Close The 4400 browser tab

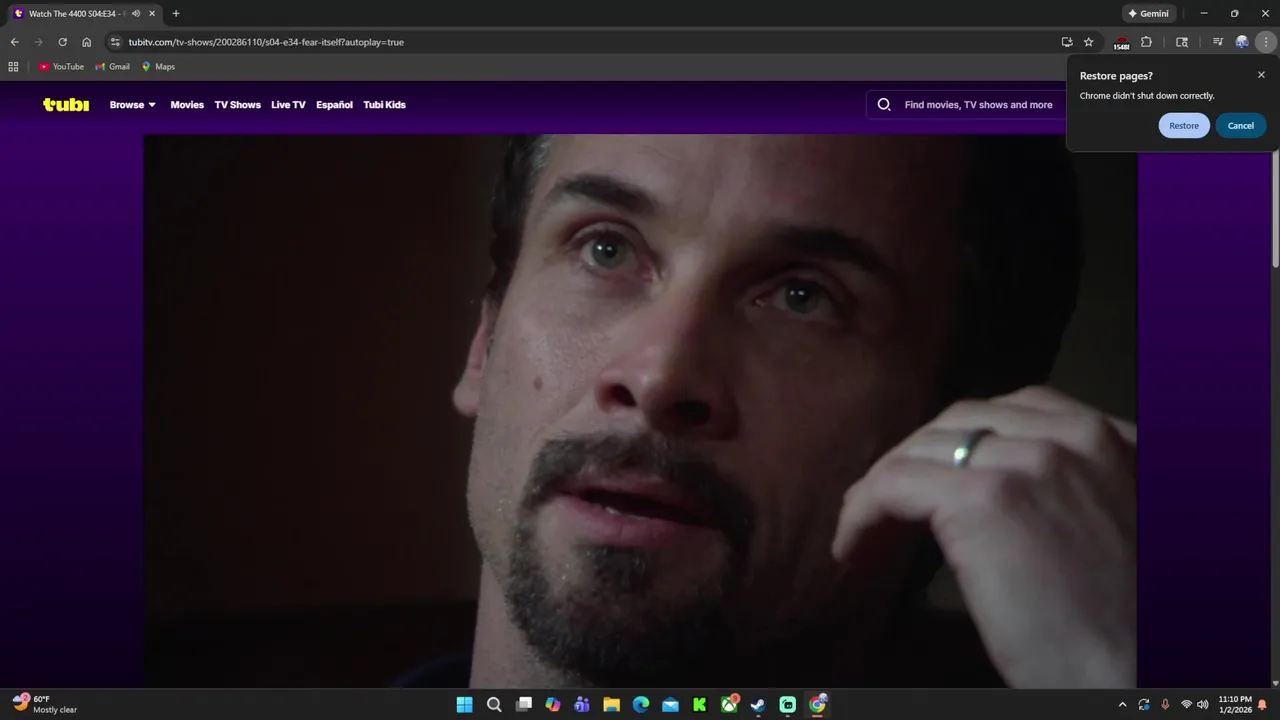152,14
